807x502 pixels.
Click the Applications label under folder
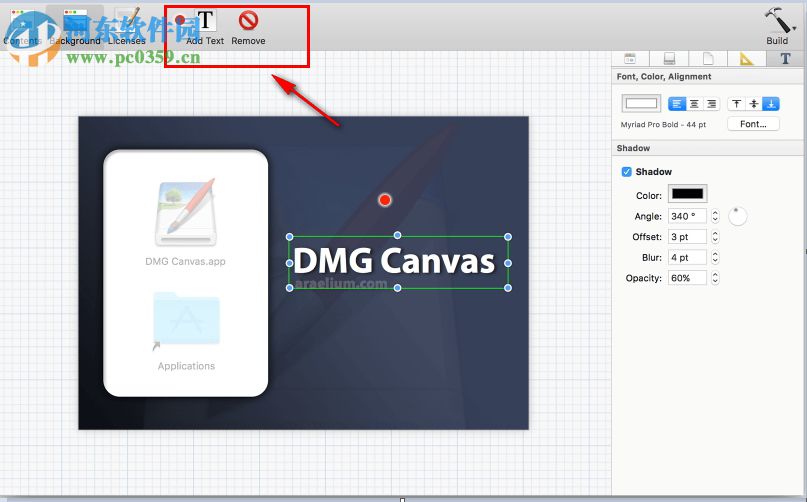pos(186,366)
